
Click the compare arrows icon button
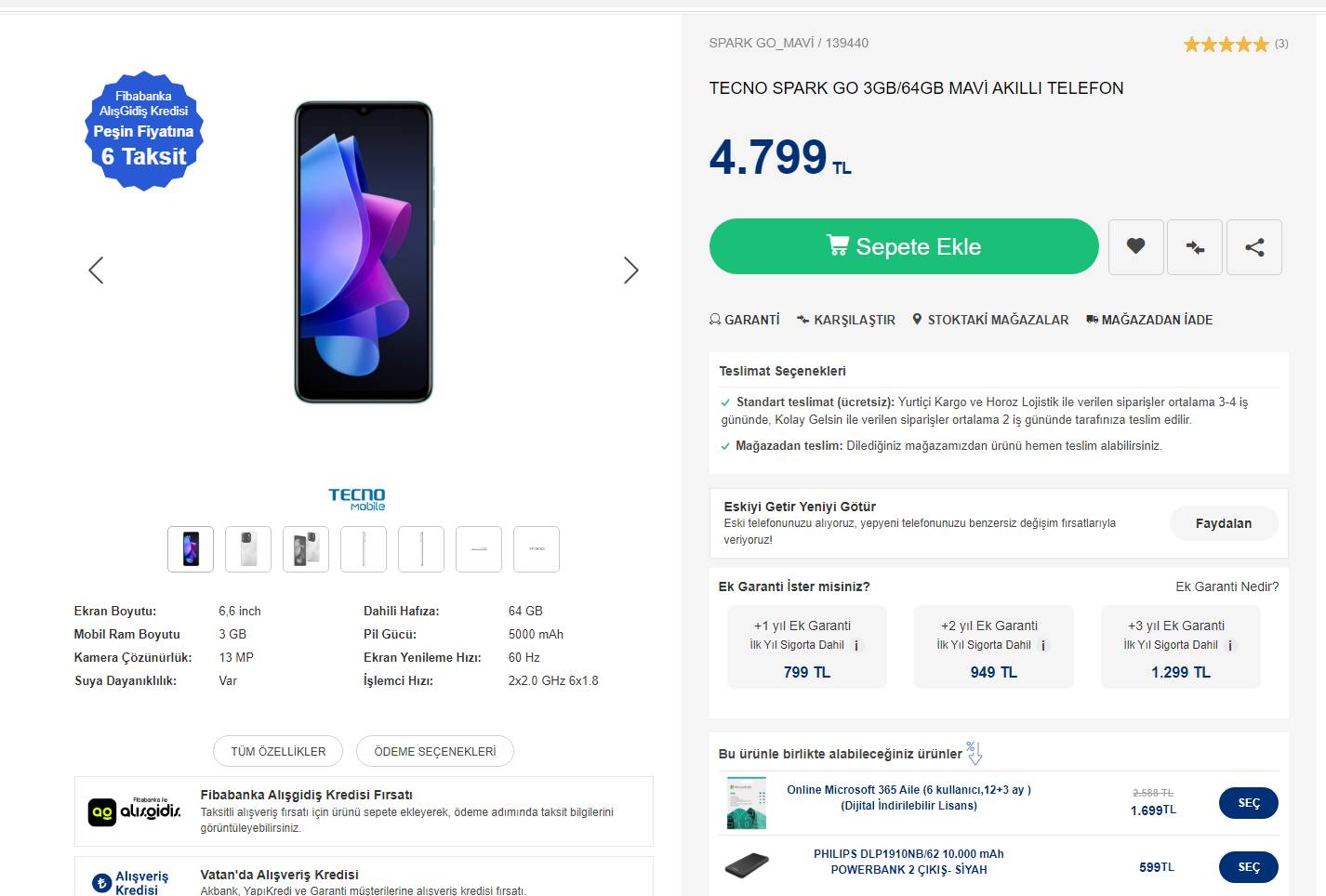click(1195, 247)
